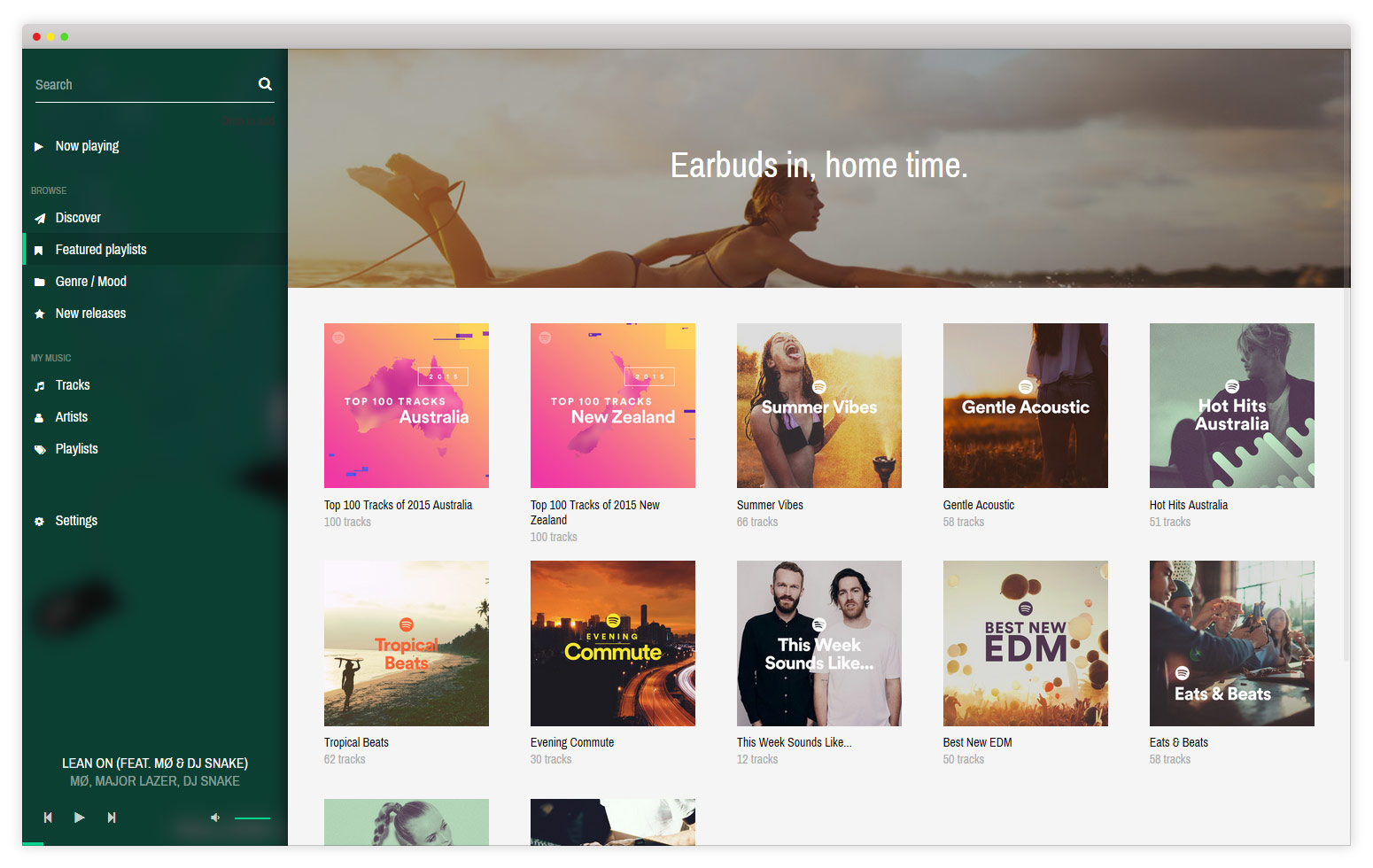Viewport: 1373px width, 868px height.
Task: Open Summer Vibes playlist cover
Action: 819,406
